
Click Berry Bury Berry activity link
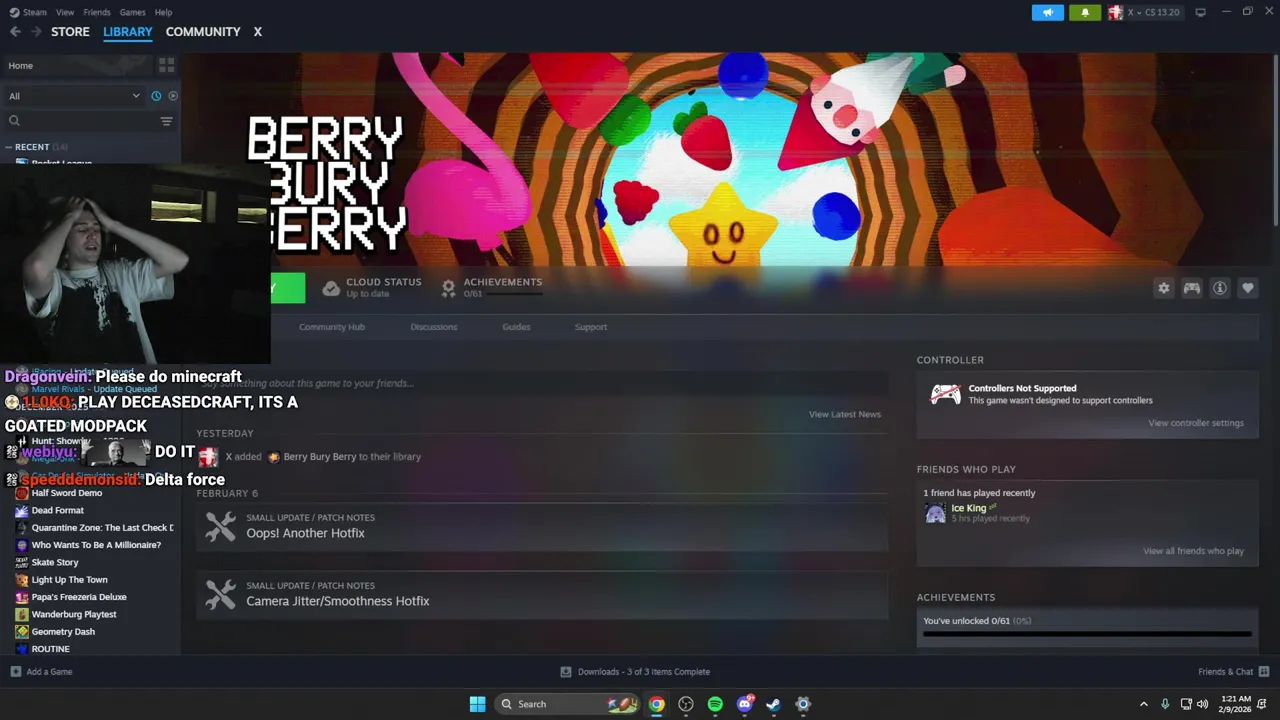coord(320,457)
